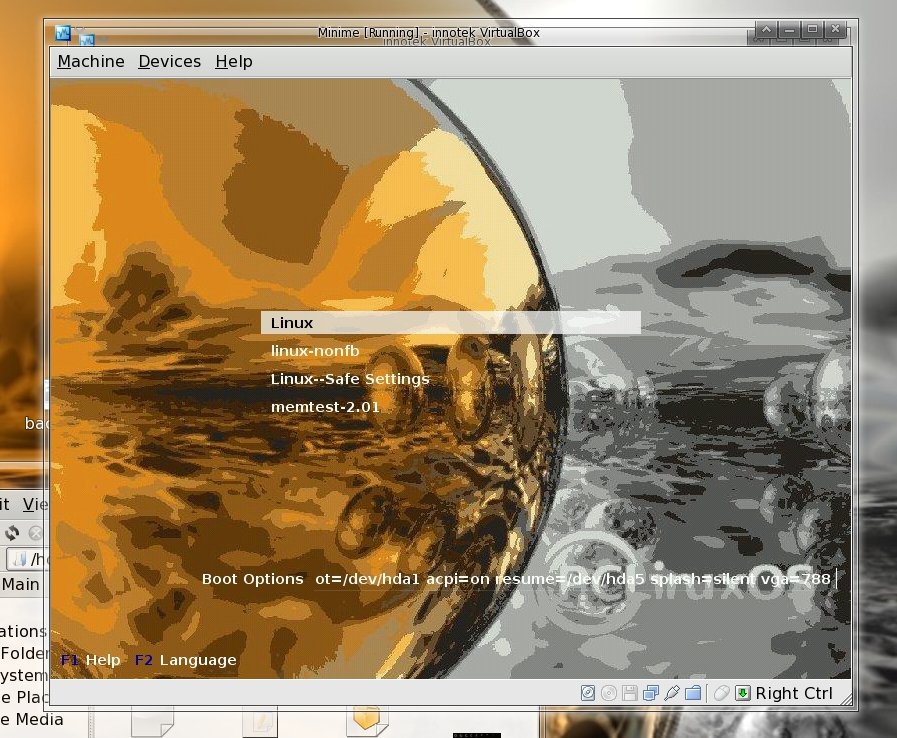Click the CD/DVD status icon
The image size is (897, 738).
click(609, 693)
